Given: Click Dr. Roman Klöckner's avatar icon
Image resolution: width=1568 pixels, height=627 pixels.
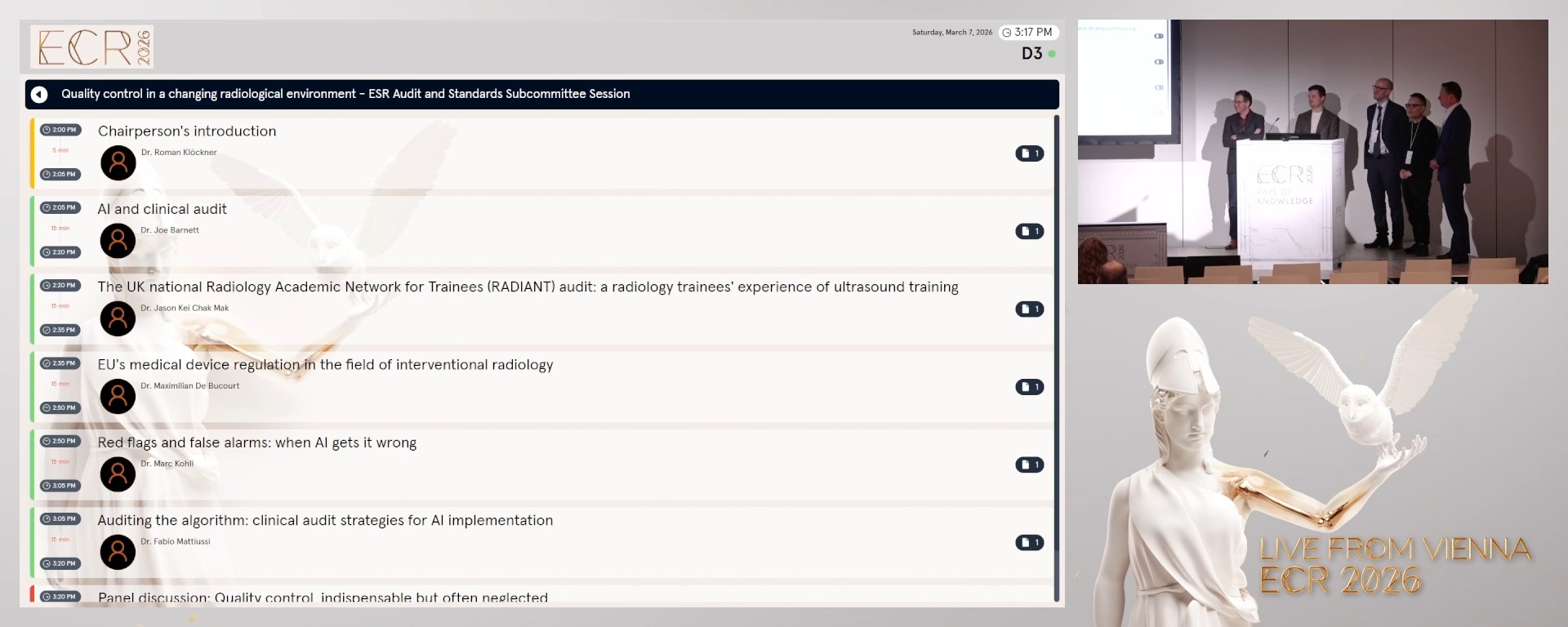Looking at the screenshot, I should (x=118, y=163).
